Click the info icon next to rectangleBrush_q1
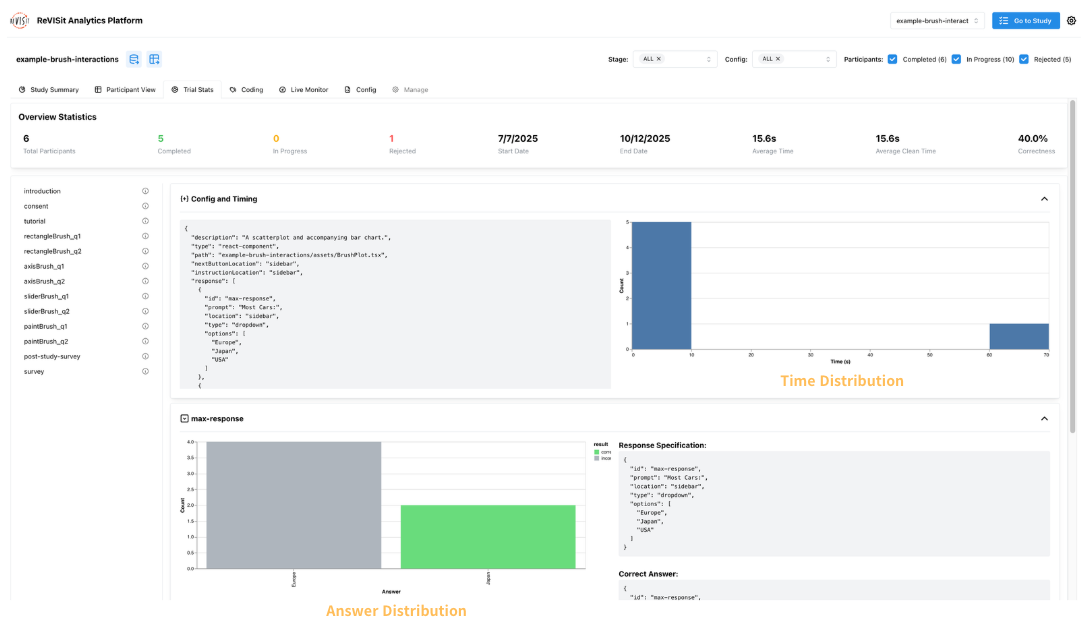This screenshot has width=1089, height=627. (x=145, y=236)
